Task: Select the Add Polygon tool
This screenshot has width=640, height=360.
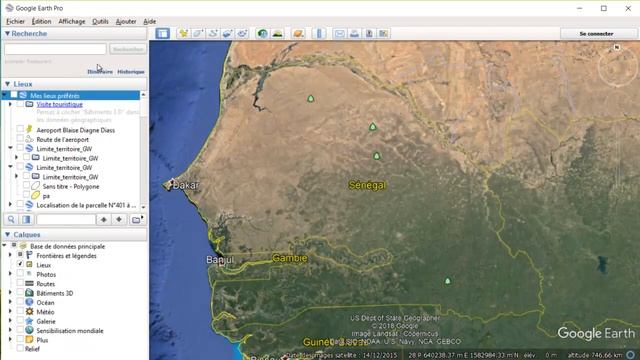Action: coord(198,33)
